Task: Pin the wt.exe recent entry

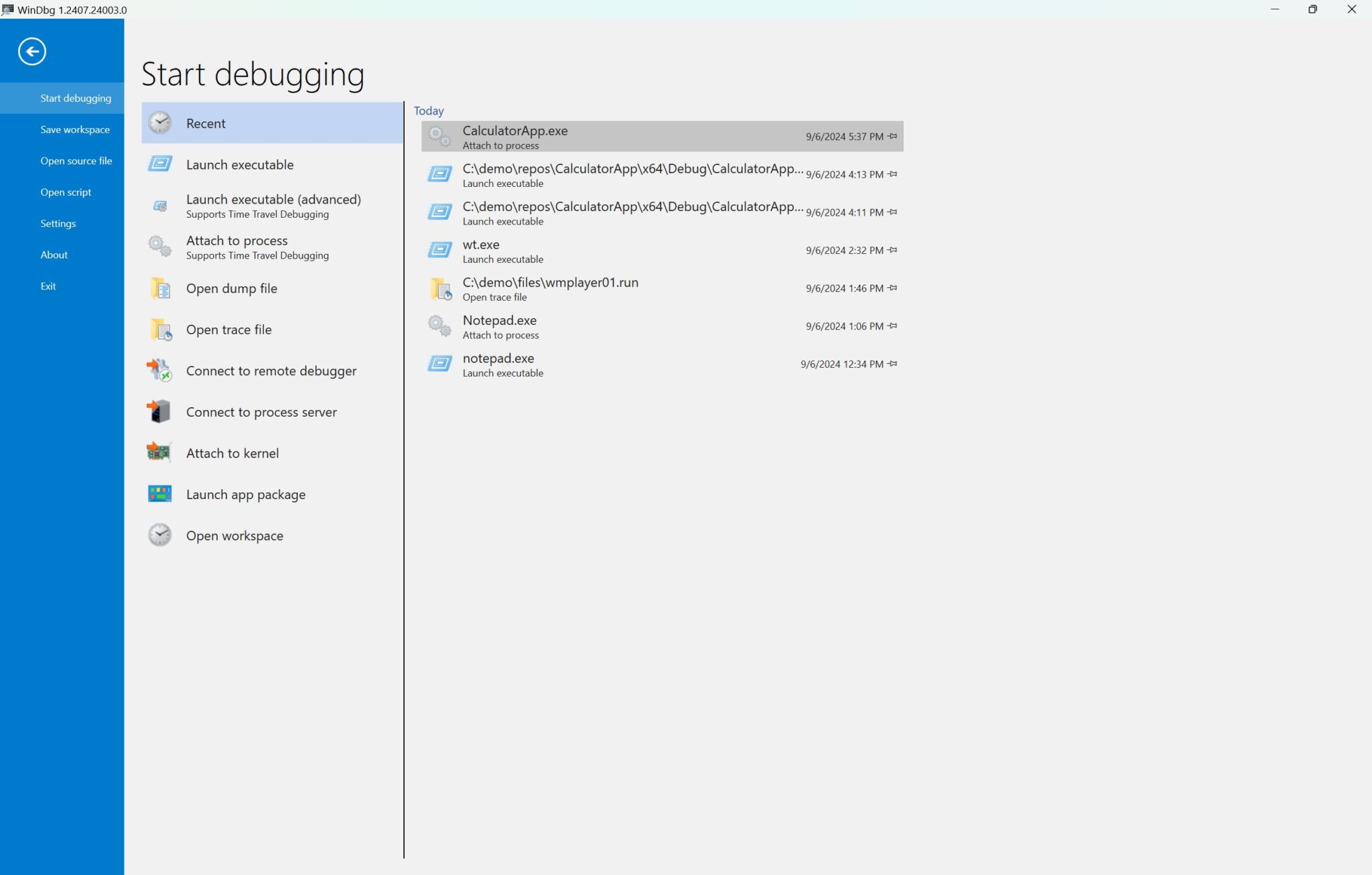Action: pyautogui.click(x=892, y=250)
